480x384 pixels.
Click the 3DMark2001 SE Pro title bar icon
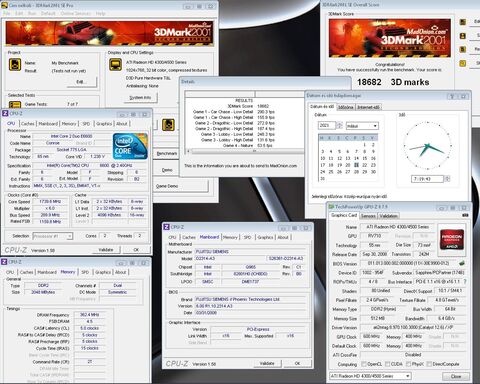pos(5,5)
